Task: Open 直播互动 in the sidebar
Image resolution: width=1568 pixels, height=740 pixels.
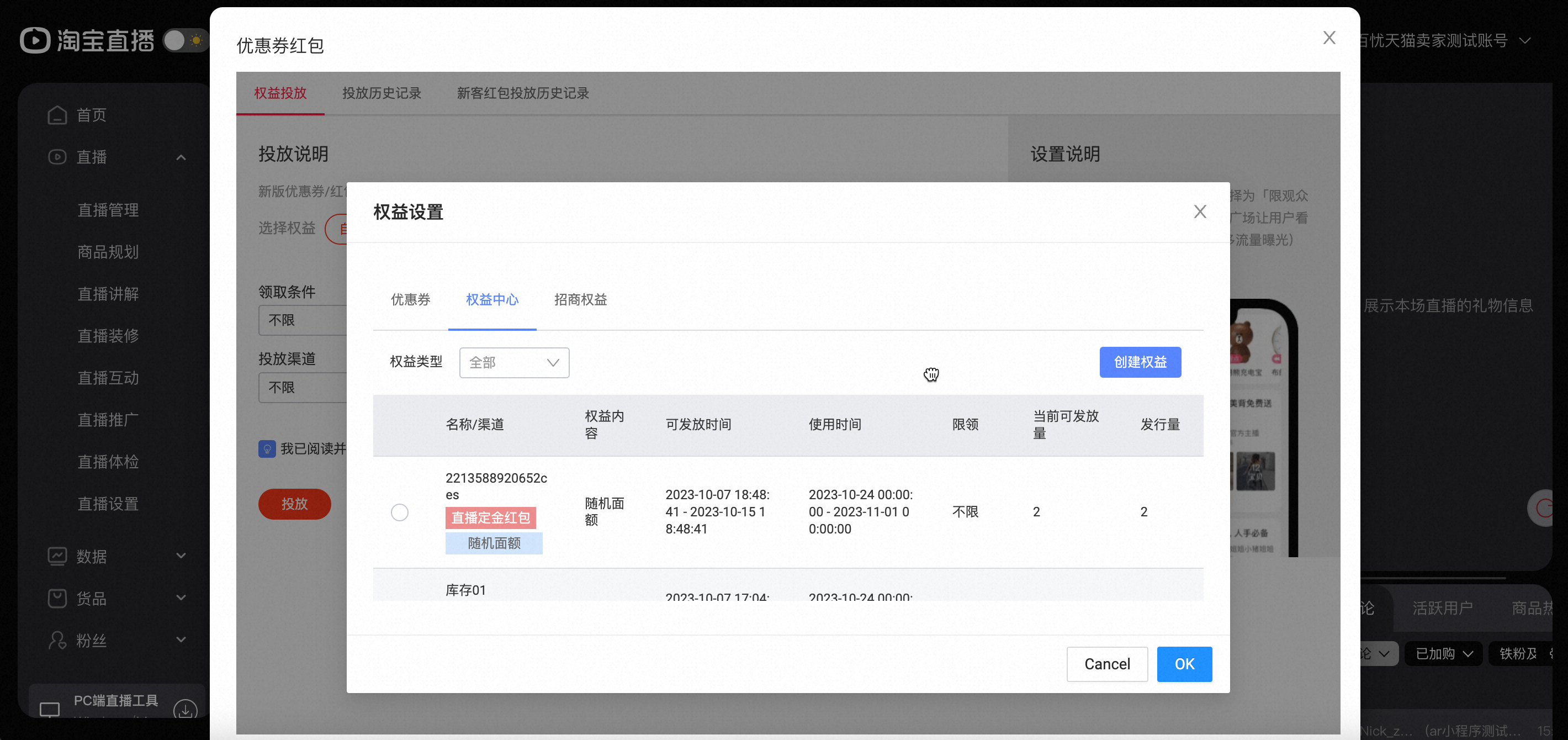Action: tap(108, 378)
